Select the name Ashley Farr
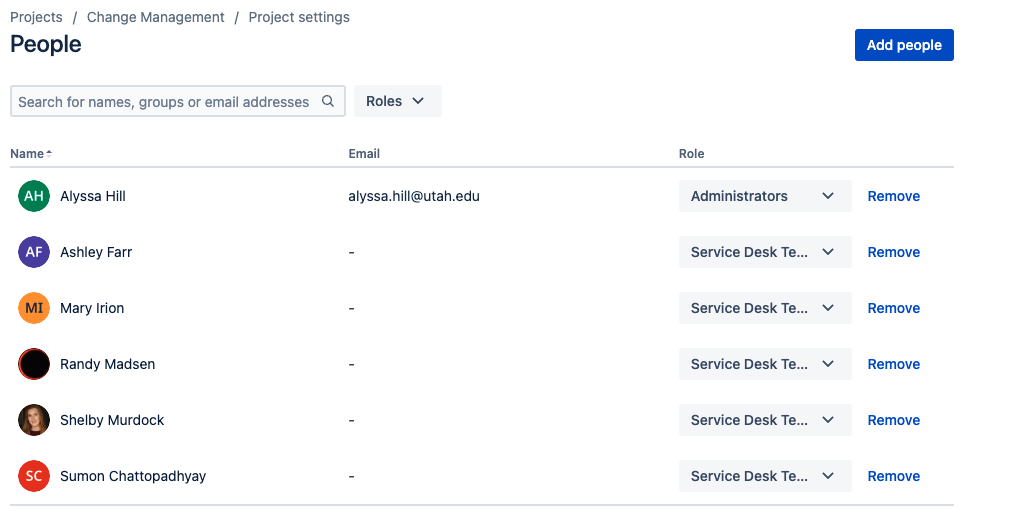The width and height of the screenshot is (1032, 513). [x=96, y=252]
